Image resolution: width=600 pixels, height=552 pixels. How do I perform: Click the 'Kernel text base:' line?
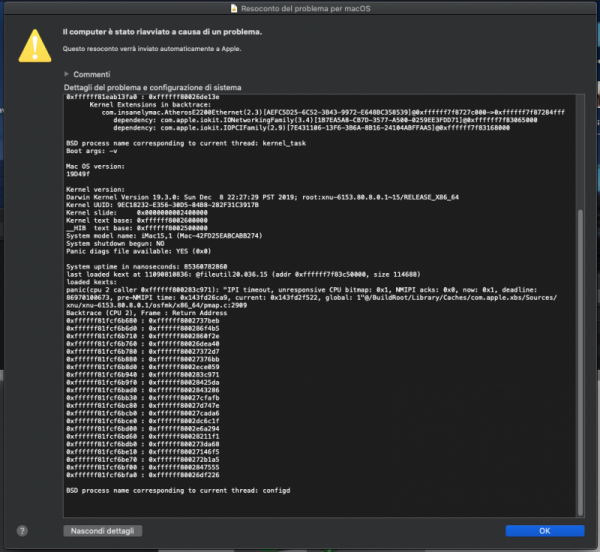click(x=137, y=220)
